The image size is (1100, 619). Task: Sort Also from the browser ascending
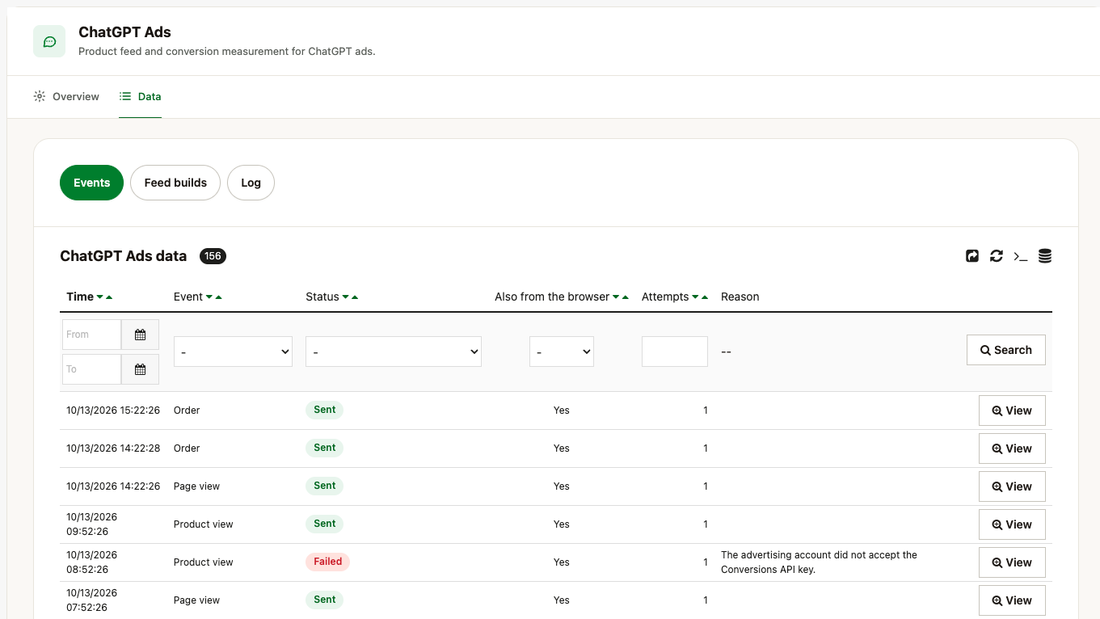coord(625,297)
